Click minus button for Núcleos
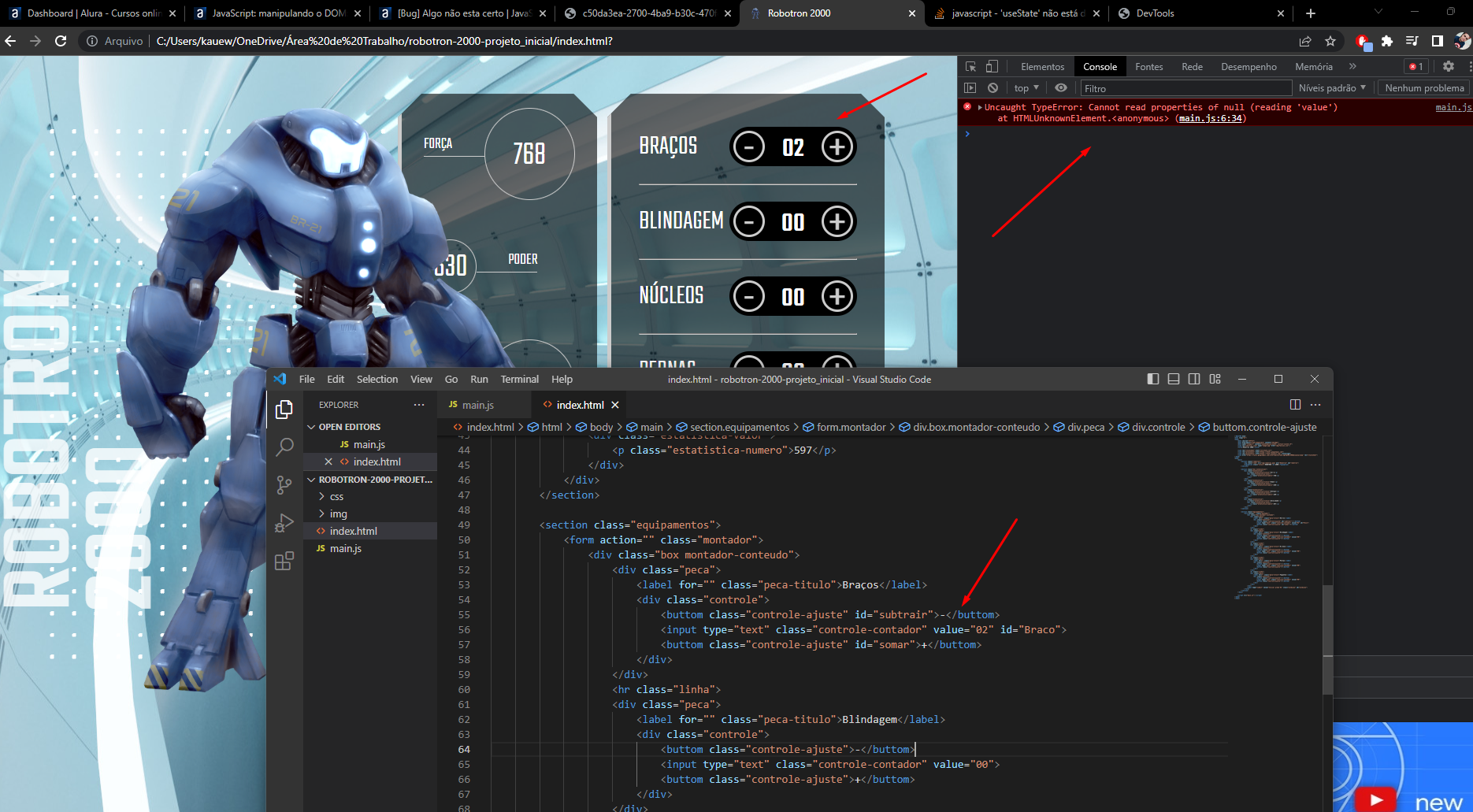The width and height of the screenshot is (1473, 812). tap(748, 296)
